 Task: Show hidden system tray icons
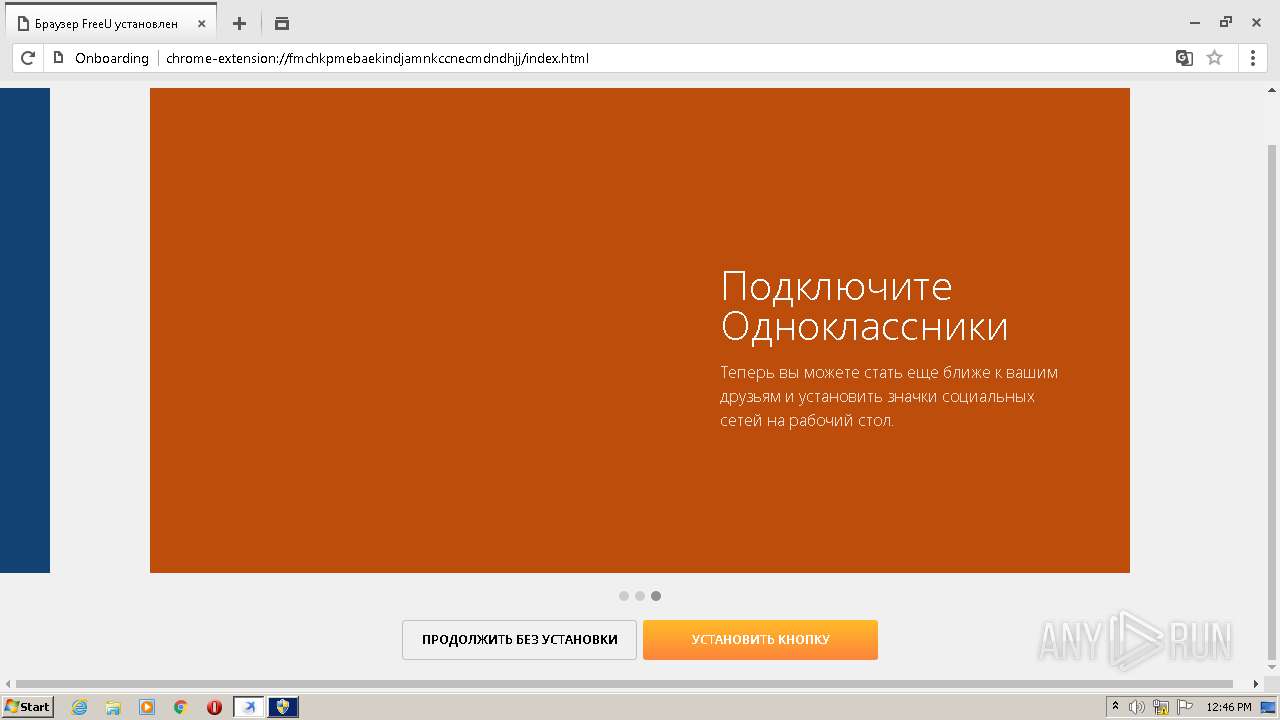1115,707
